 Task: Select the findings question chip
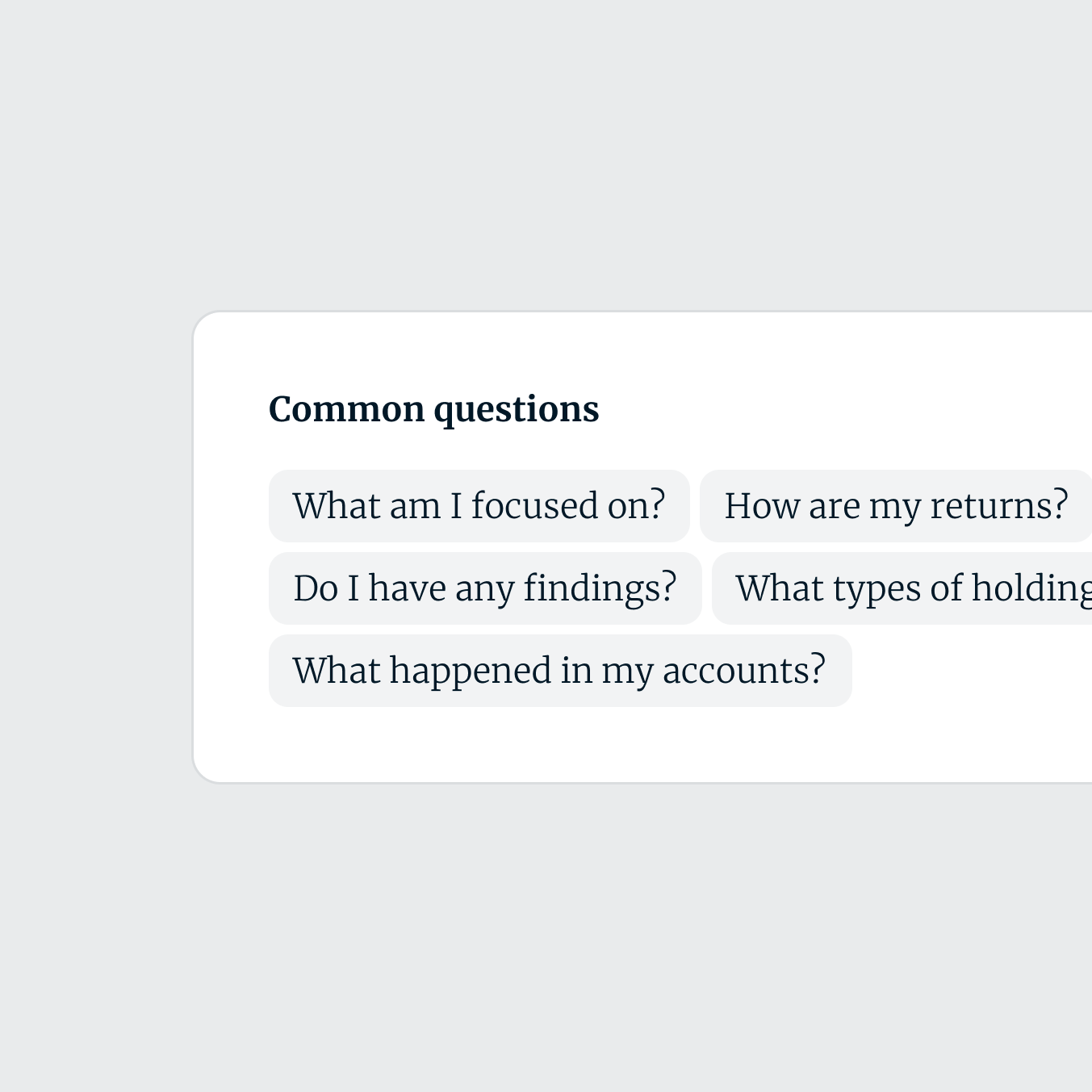tap(485, 588)
